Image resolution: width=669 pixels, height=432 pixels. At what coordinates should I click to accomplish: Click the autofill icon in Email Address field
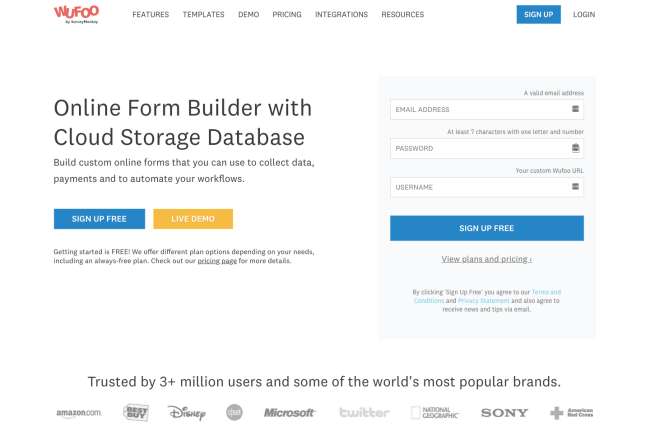click(575, 109)
